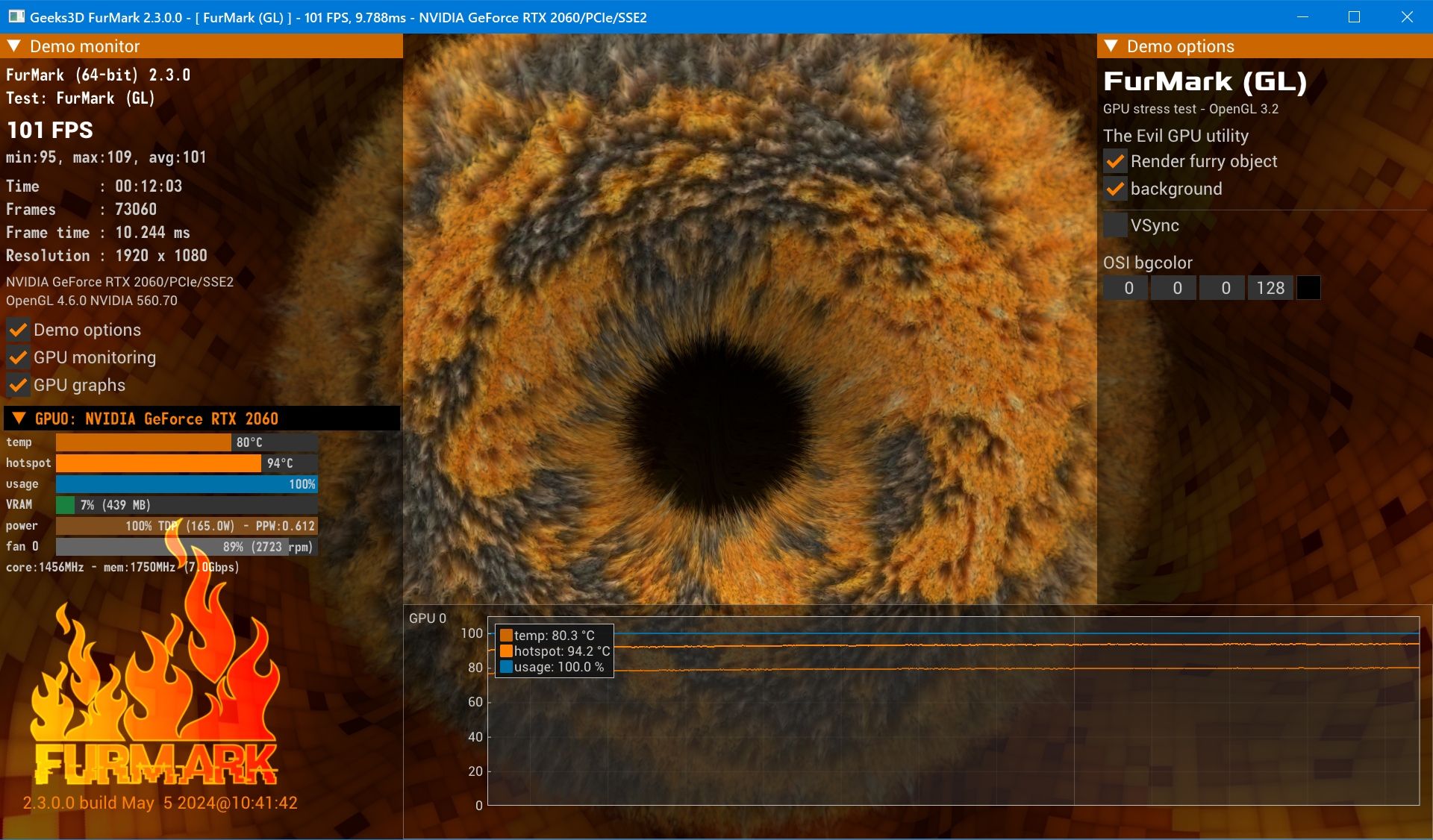
Task: Click the usage 100% bar
Action: (x=187, y=484)
